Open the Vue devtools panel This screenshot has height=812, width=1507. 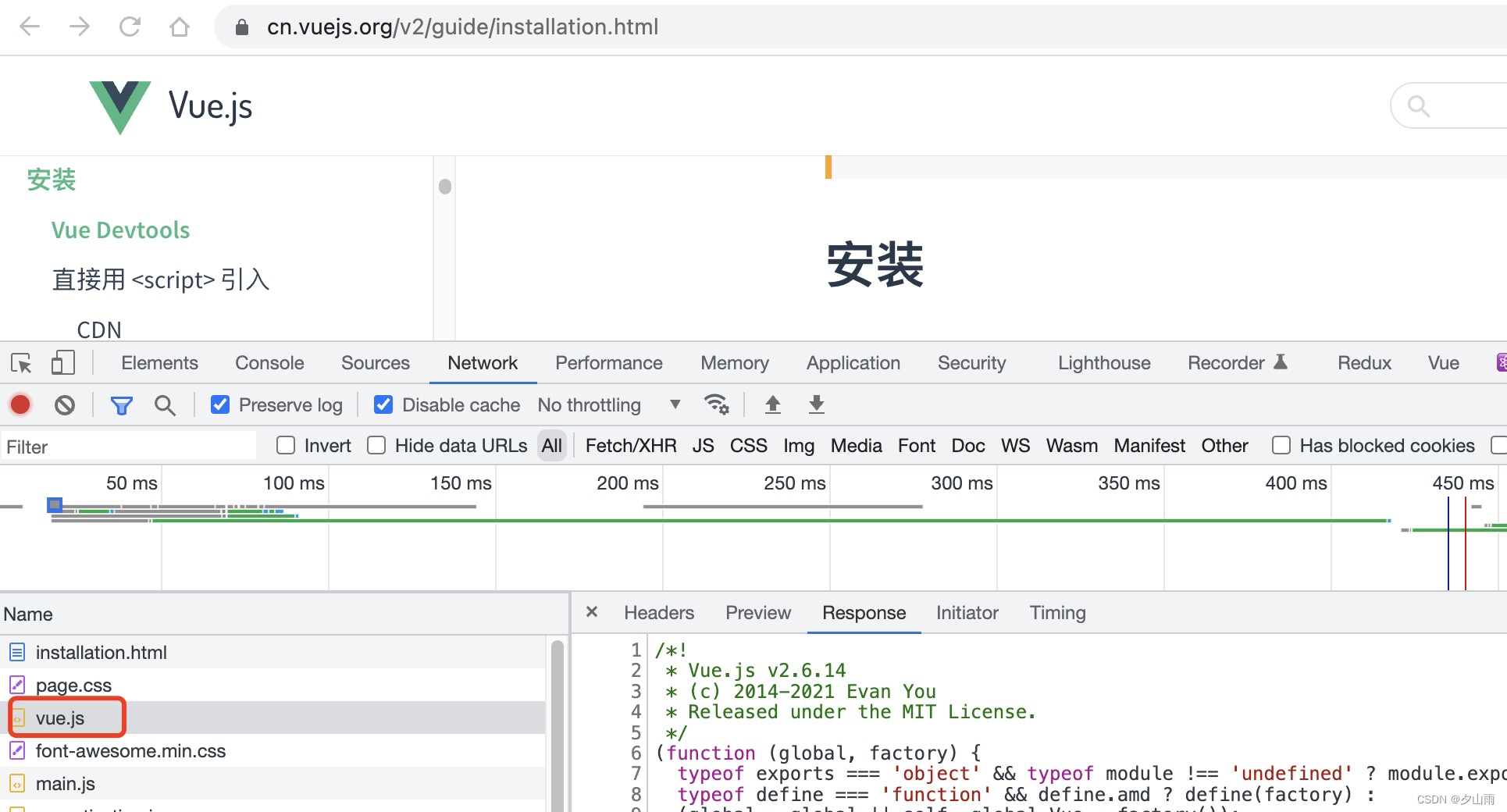click(x=1444, y=363)
